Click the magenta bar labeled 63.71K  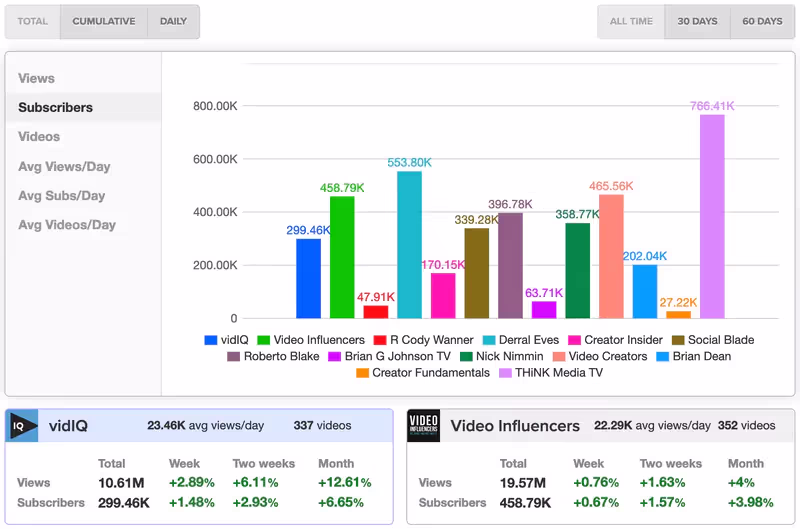pyautogui.click(x=544, y=310)
